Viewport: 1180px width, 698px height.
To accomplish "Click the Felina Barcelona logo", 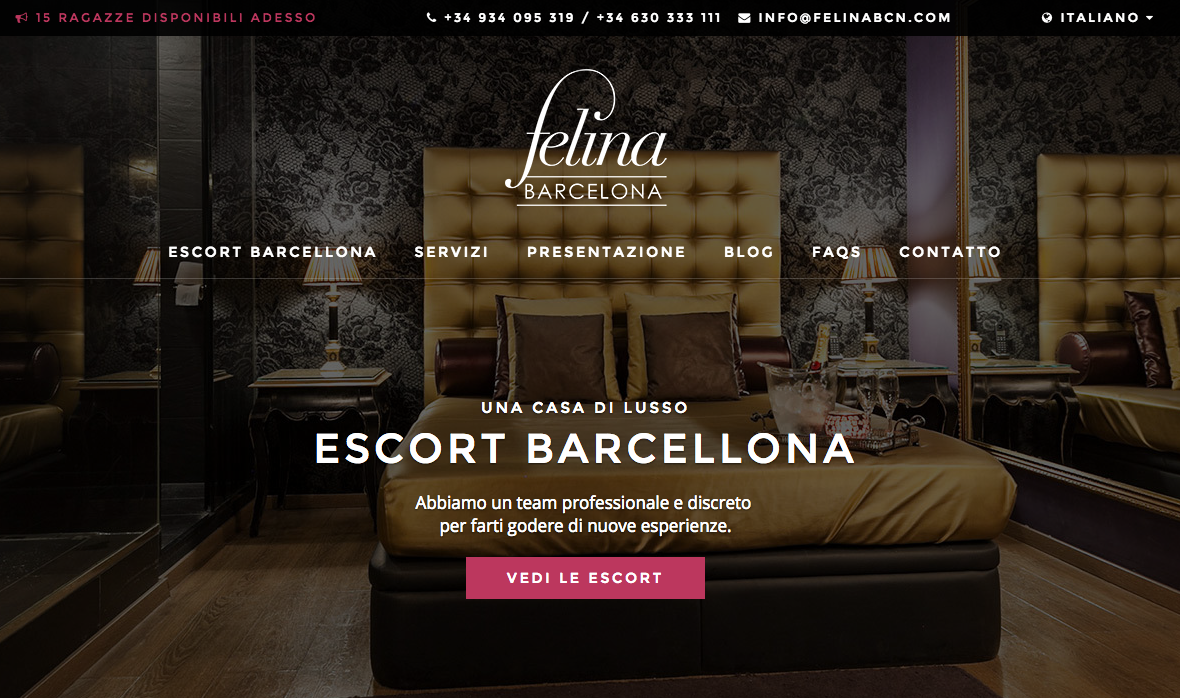I will (586, 138).
